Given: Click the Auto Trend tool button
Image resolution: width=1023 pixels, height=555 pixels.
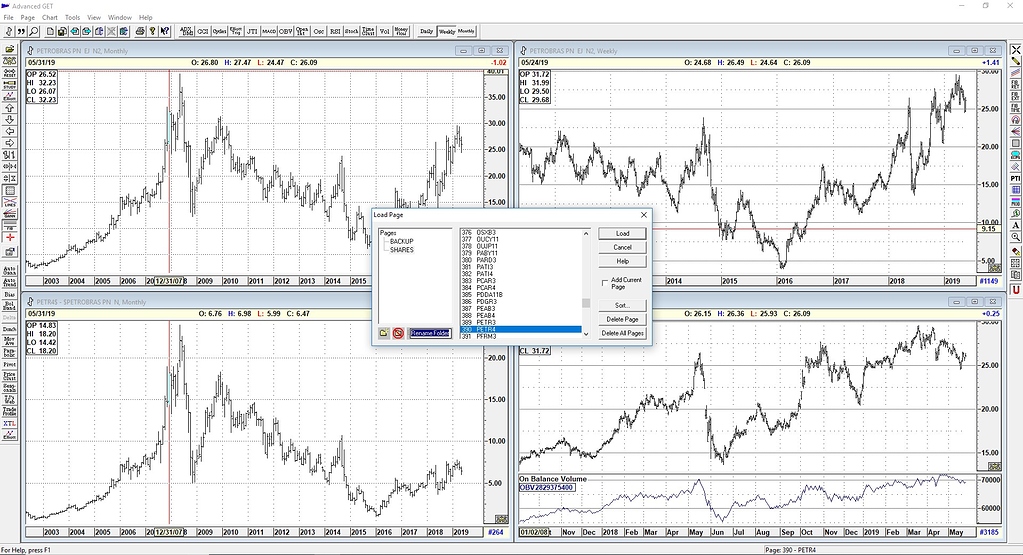Looking at the screenshot, I should point(10,282).
